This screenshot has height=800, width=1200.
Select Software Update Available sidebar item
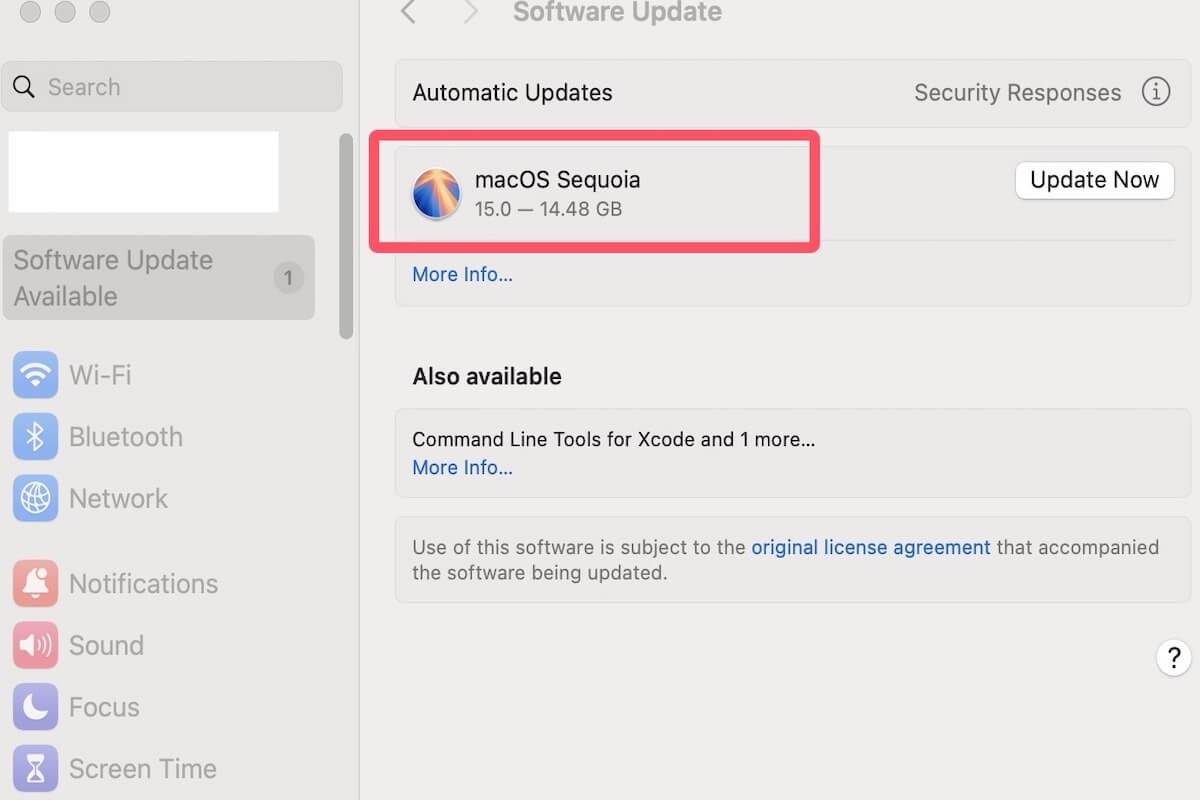click(x=158, y=278)
